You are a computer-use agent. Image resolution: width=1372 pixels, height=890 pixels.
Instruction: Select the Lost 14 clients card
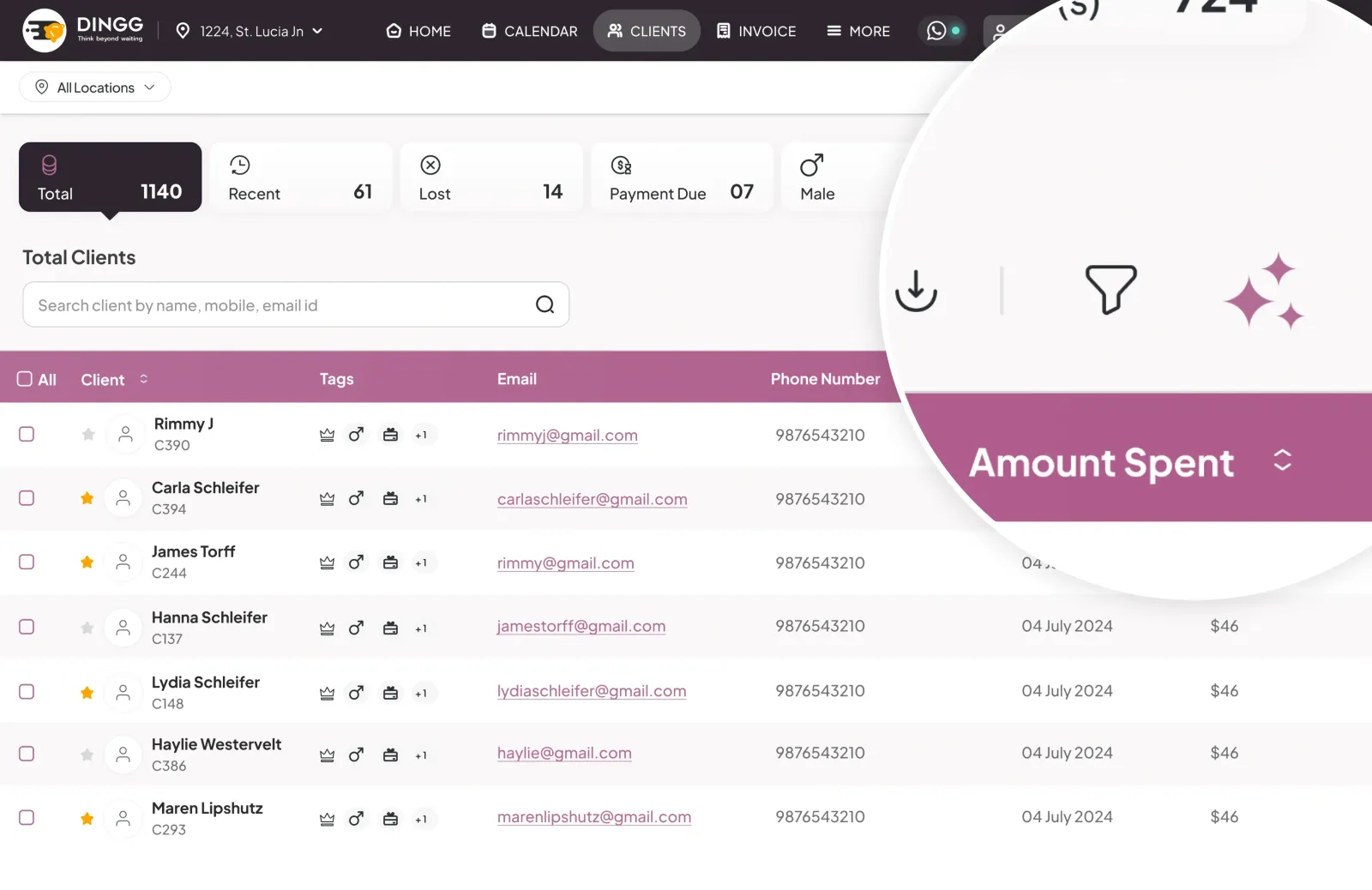491,177
